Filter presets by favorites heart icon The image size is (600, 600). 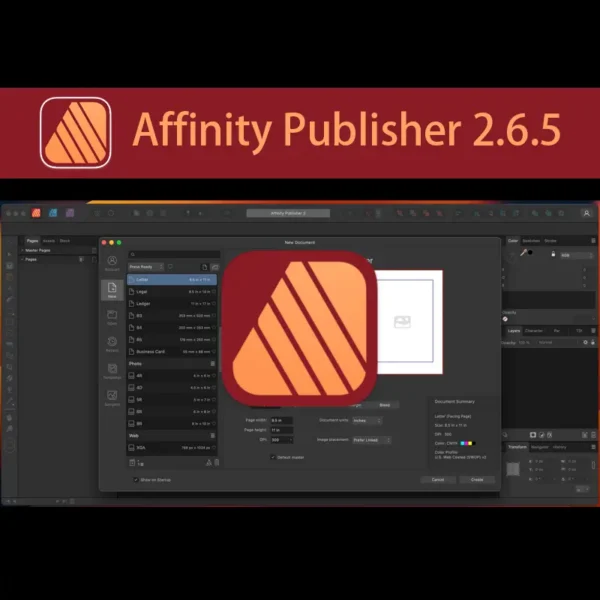coord(170,267)
